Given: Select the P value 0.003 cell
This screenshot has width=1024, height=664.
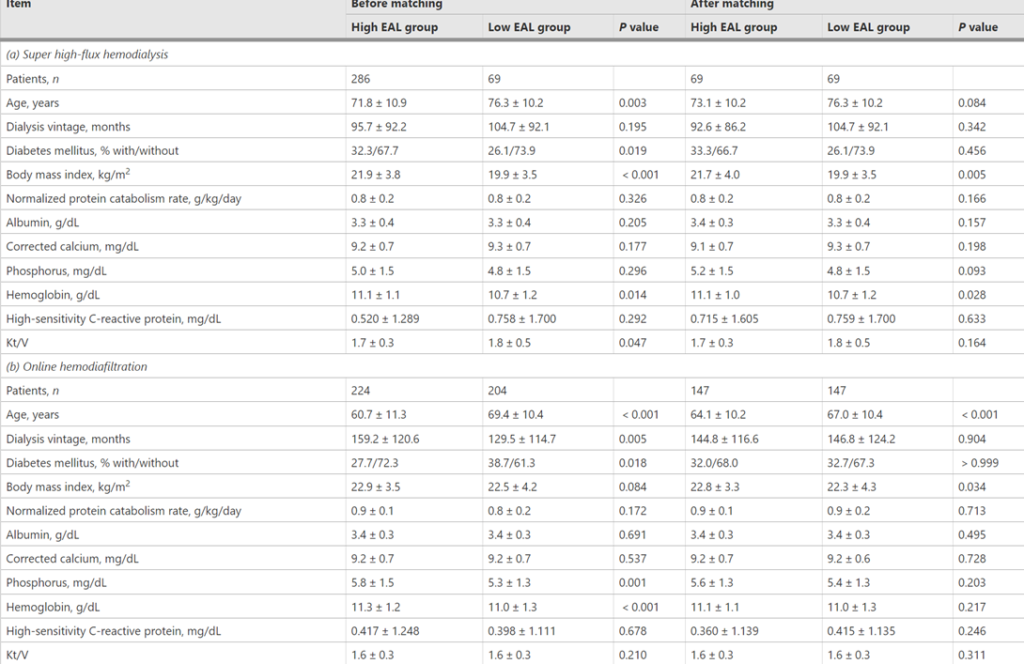Looking at the screenshot, I should coord(631,103).
